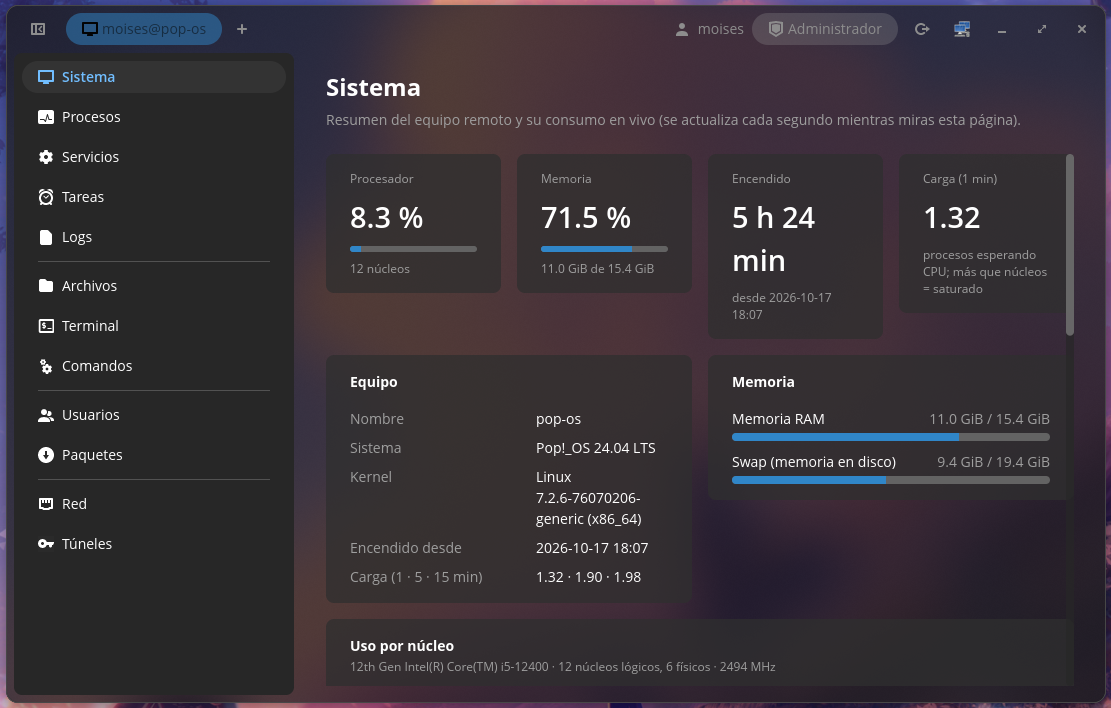Image resolution: width=1111 pixels, height=708 pixels.
Task: Click the Procesos activity icon
Action: tap(46, 117)
